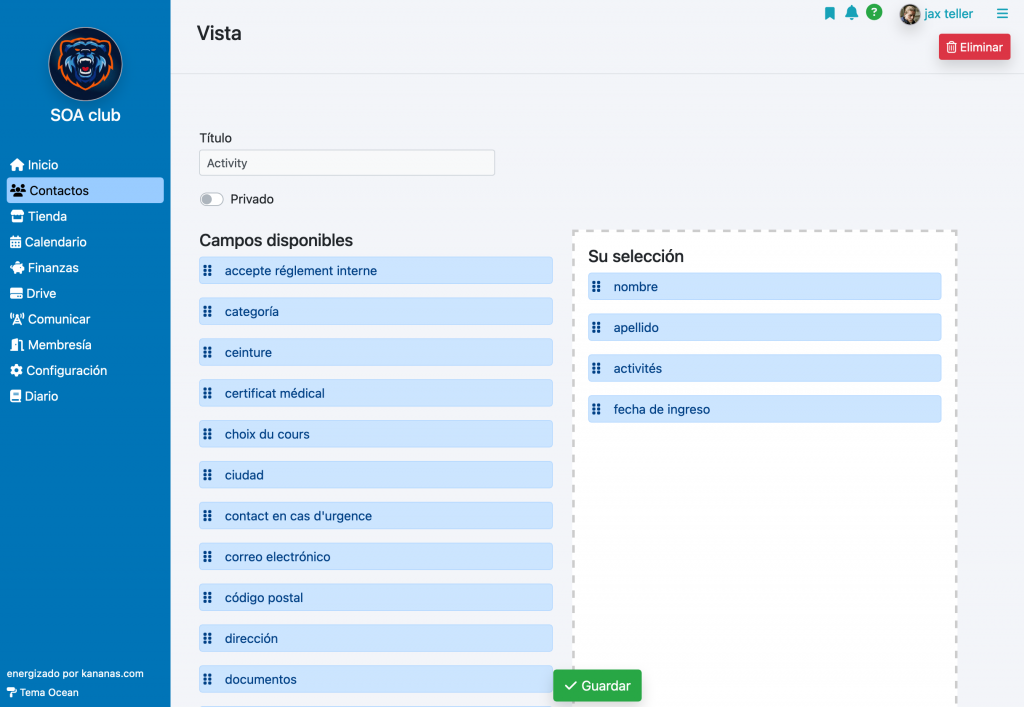Viewport: 1024px width, 707px height.
Task: Click the Título input field
Action: click(x=347, y=163)
